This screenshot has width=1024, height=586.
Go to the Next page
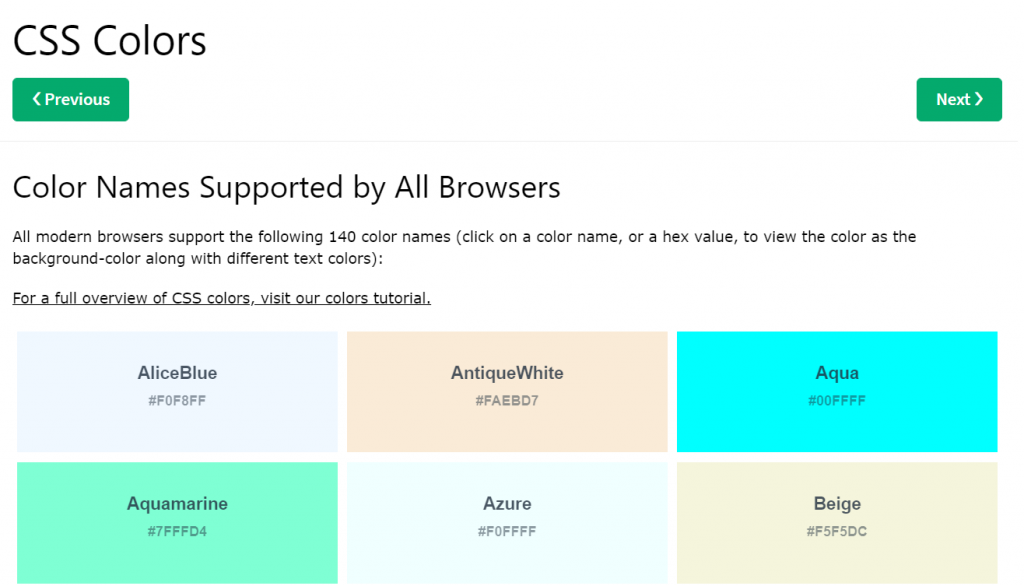959,99
